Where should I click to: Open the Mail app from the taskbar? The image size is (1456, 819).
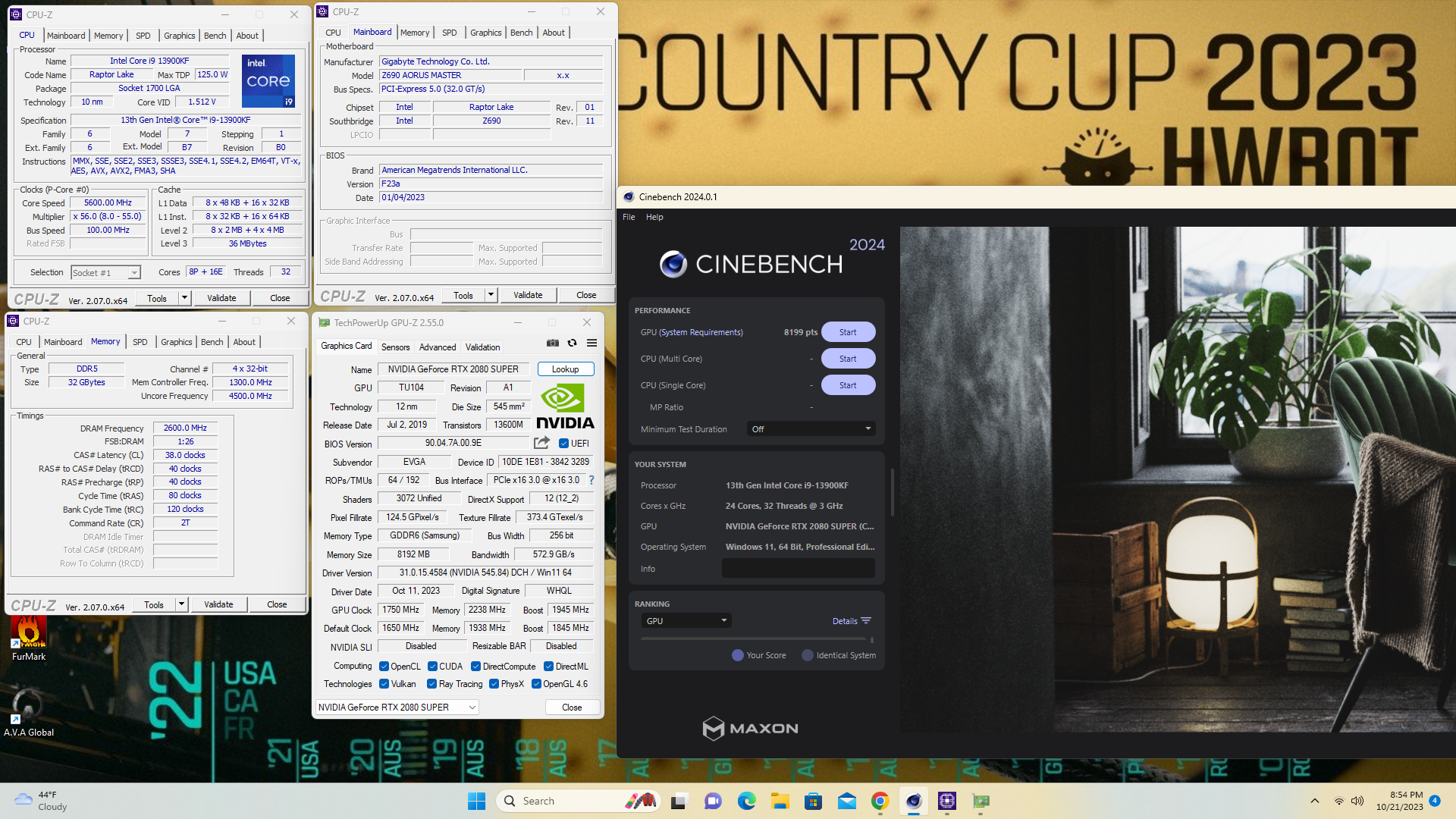point(846,801)
